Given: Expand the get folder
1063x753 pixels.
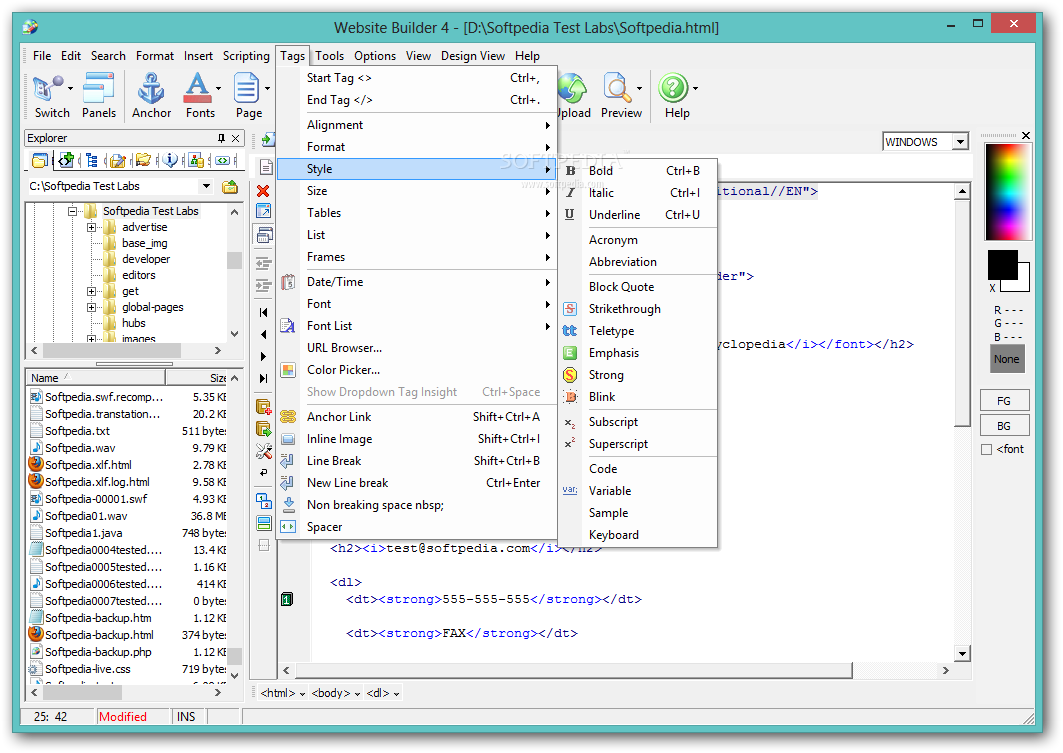Looking at the screenshot, I should 92,291.
